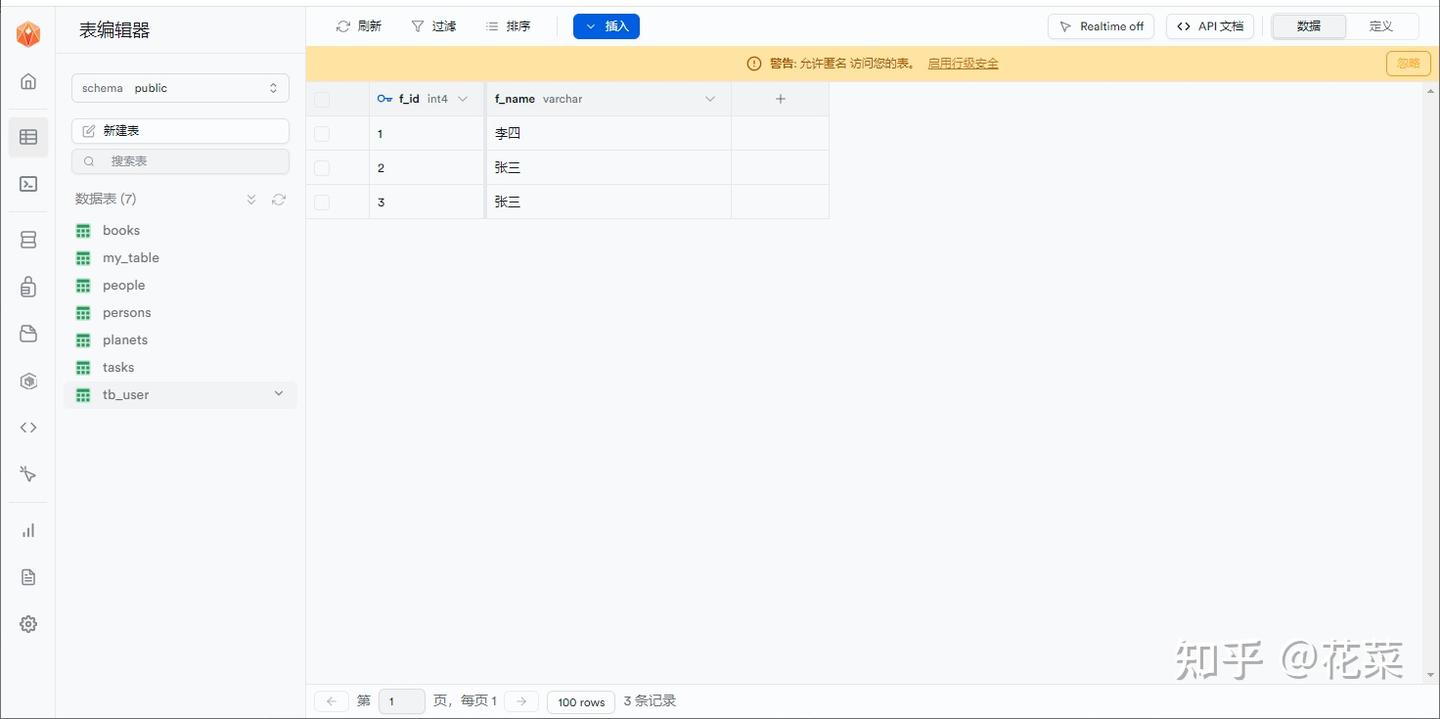Click the 启用行级安全 link in the warning banner
Screen dimensions: 1440x719
pyautogui.click(x=962, y=62)
